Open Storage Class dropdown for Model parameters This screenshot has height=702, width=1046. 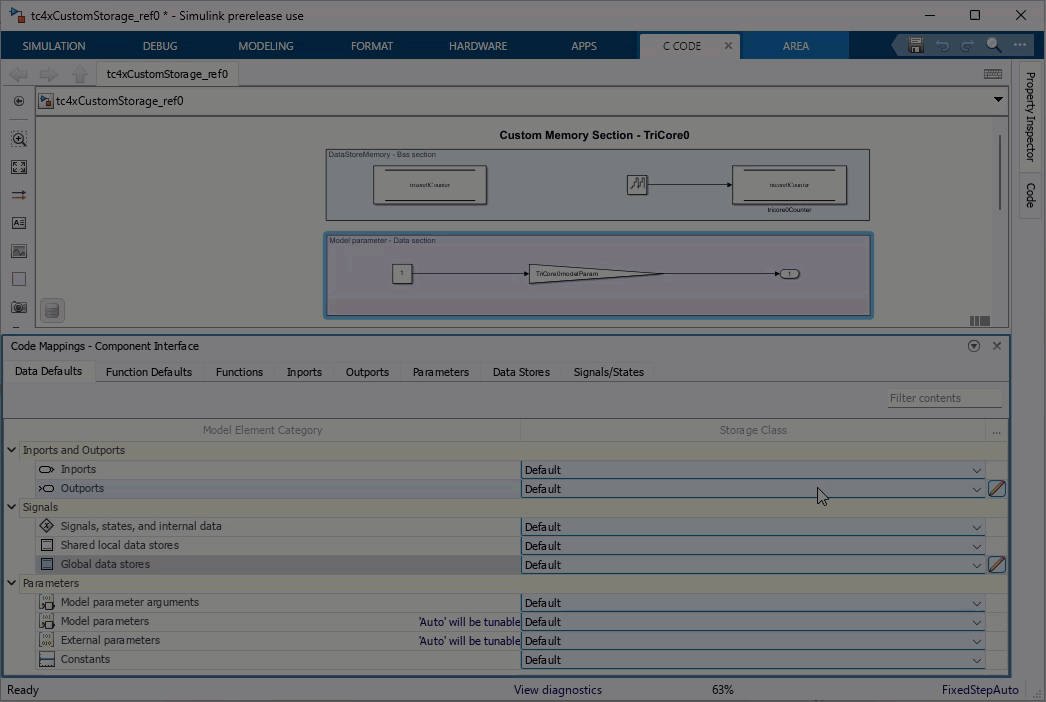coord(976,622)
